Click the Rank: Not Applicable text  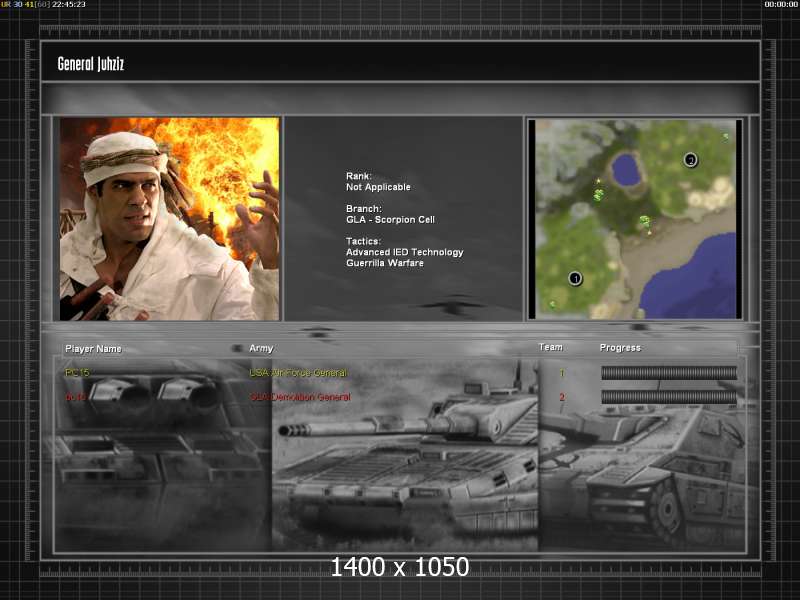[x=378, y=182]
